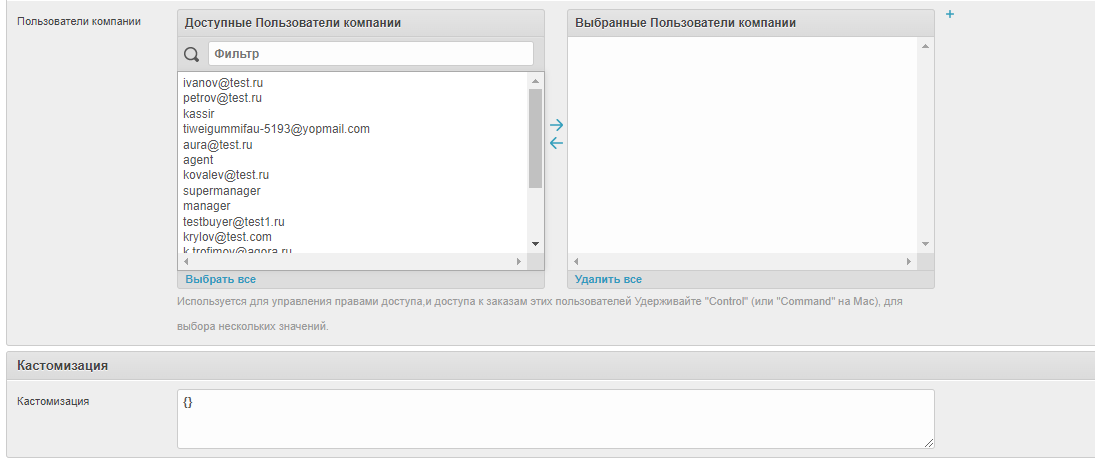
Task: Click the left arrow to remove users
Action: coord(557,143)
